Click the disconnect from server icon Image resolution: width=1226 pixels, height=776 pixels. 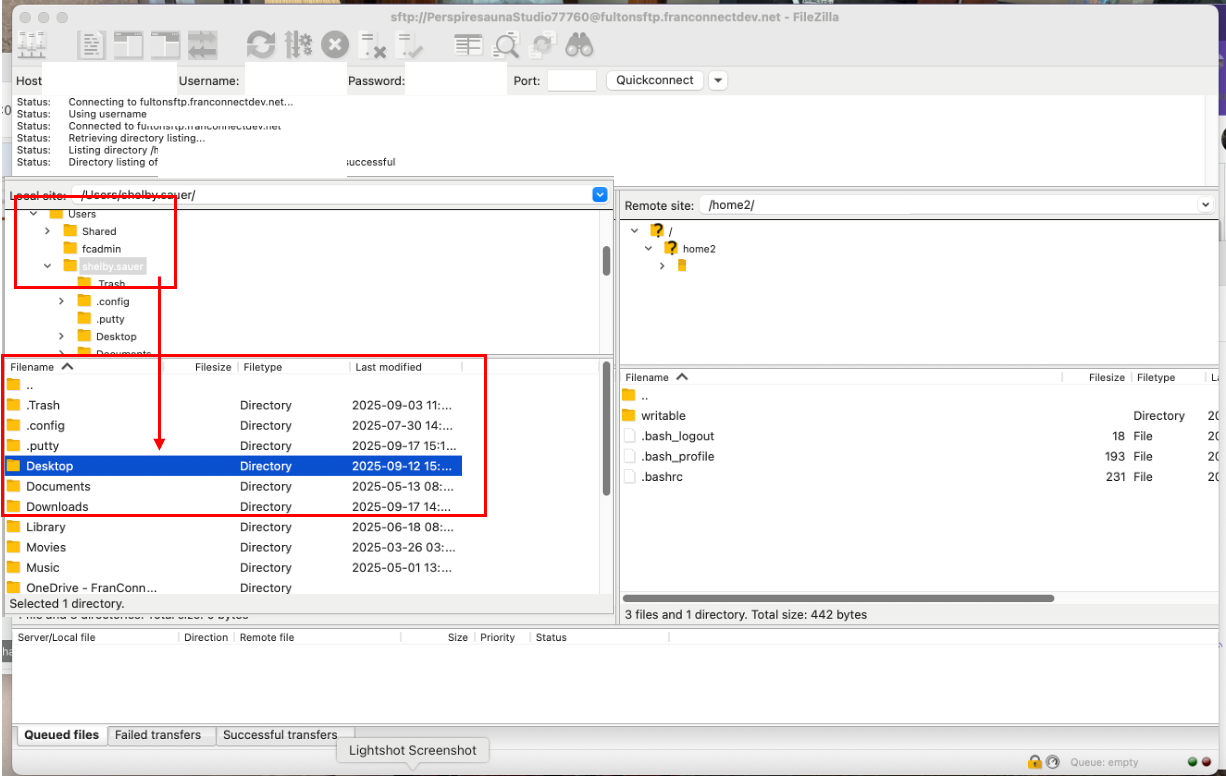click(373, 45)
